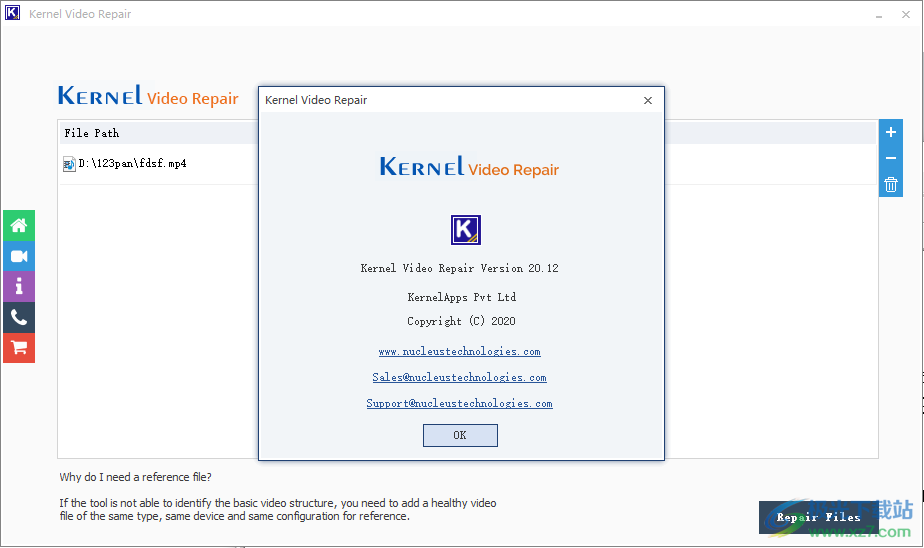Minimize the Kernel Video Repair window
Viewport: 924px width, 548px height.
pos(879,15)
